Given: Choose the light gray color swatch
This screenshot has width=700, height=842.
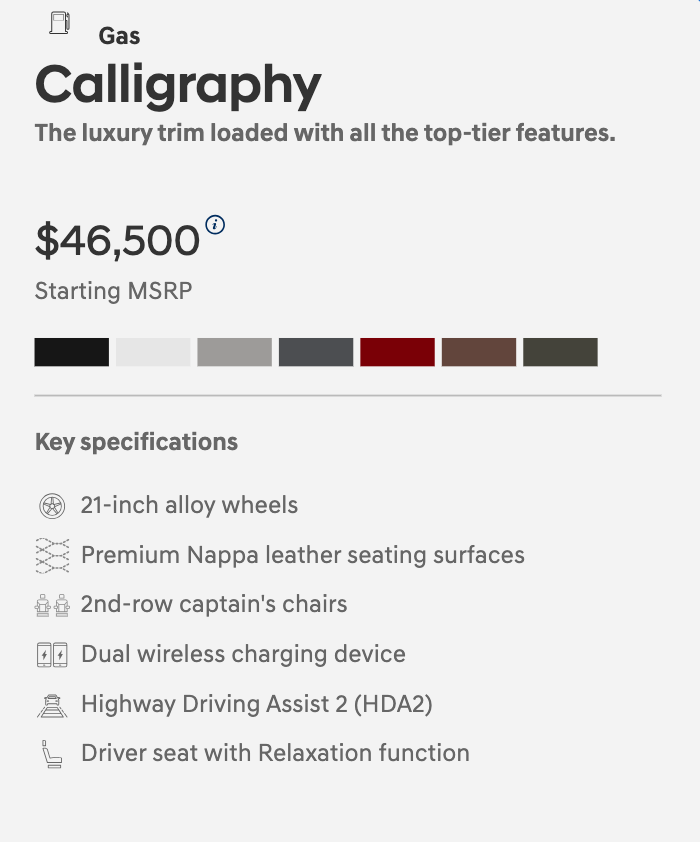Looking at the screenshot, I should (234, 352).
